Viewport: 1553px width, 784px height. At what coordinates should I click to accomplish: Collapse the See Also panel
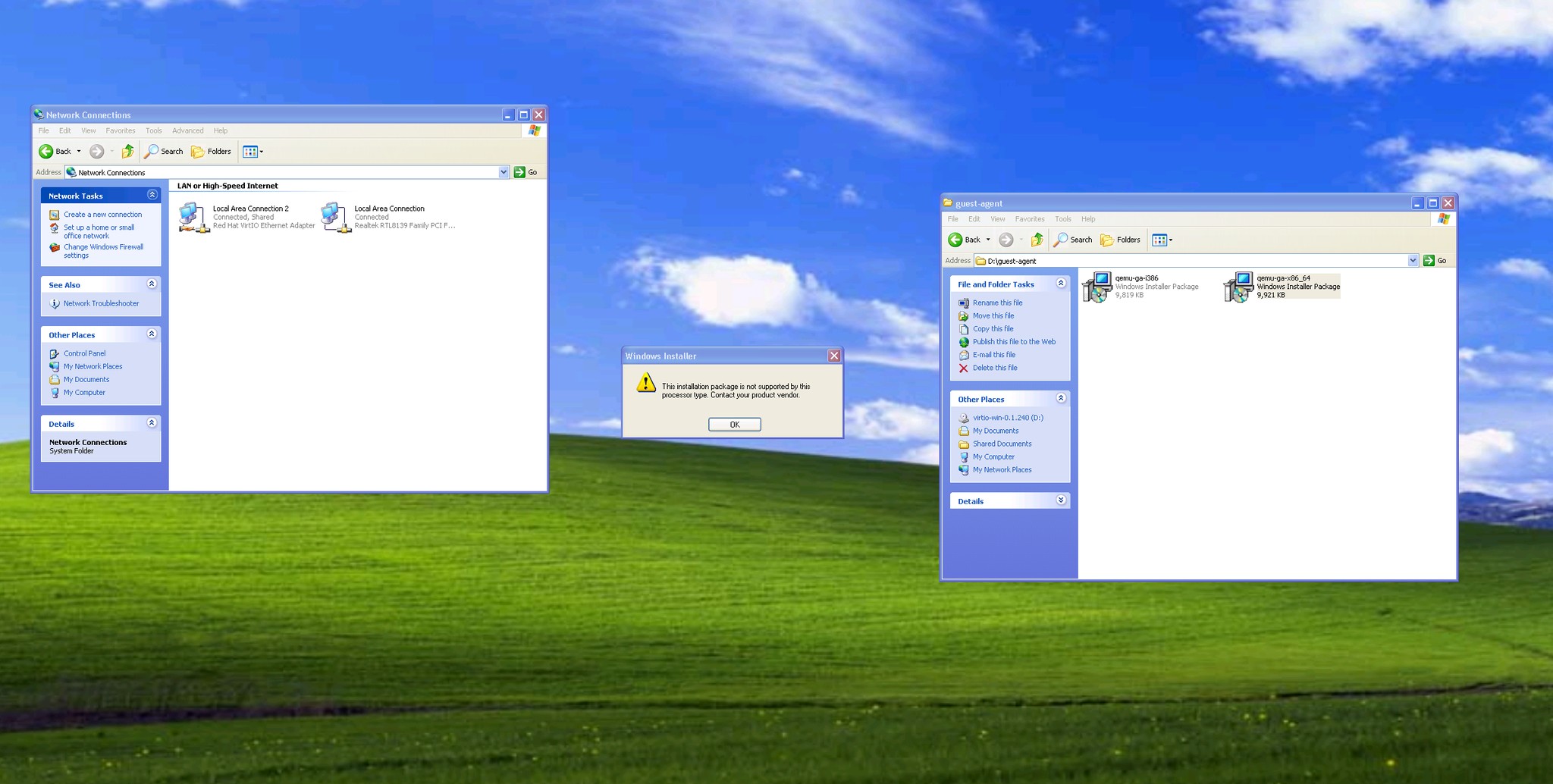(x=152, y=284)
